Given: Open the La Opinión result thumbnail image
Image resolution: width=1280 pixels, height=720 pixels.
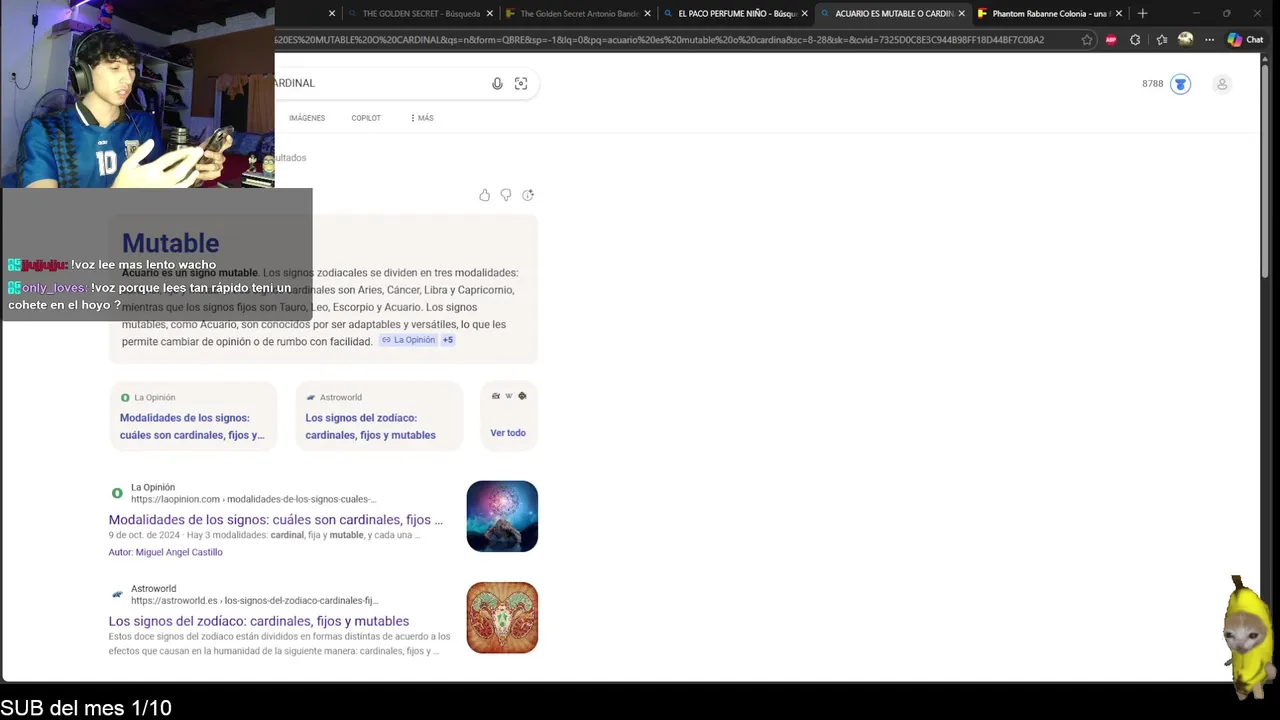Looking at the screenshot, I should (x=502, y=516).
